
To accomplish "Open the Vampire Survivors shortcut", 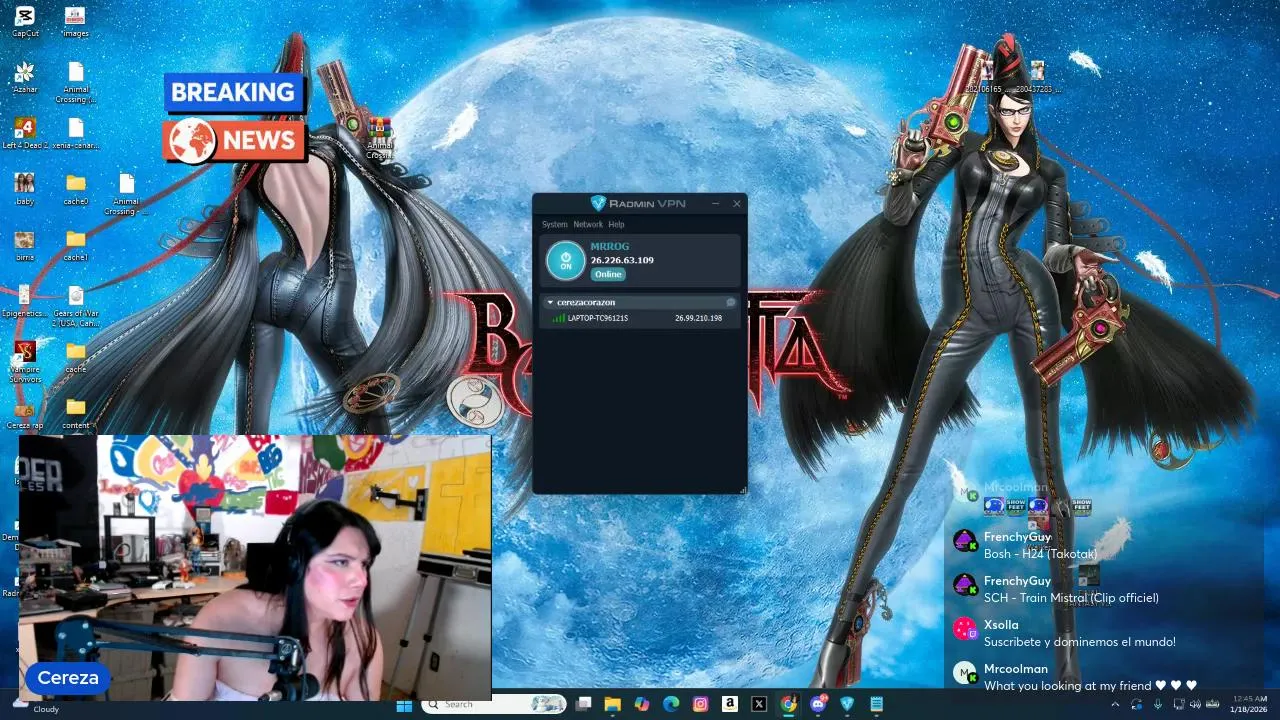I will tap(25, 361).
